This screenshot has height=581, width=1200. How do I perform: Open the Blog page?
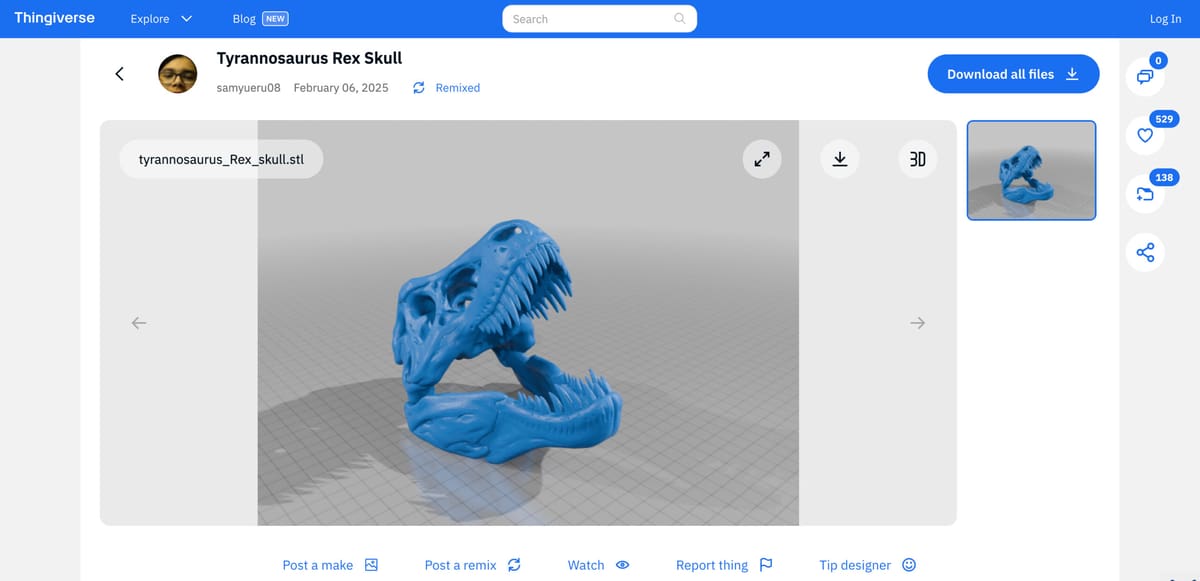tap(244, 19)
